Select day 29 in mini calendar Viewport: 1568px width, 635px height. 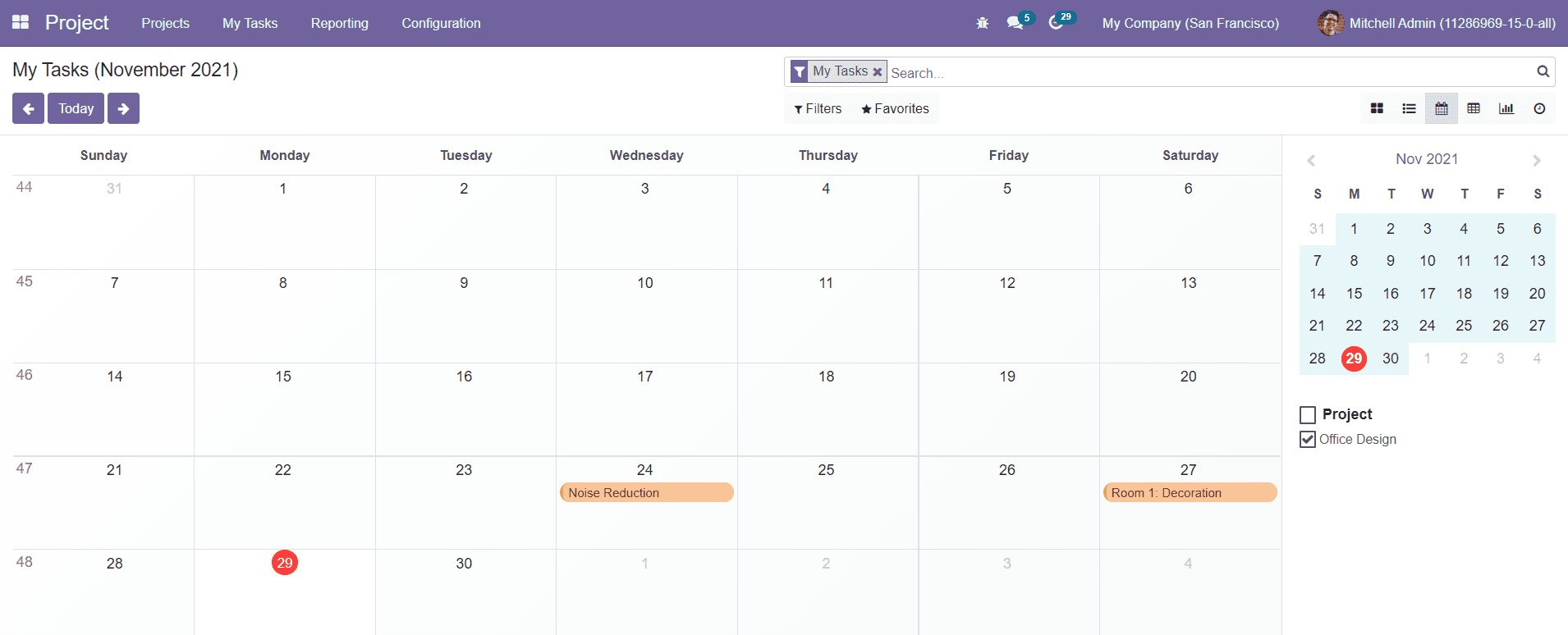pos(1354,359)
